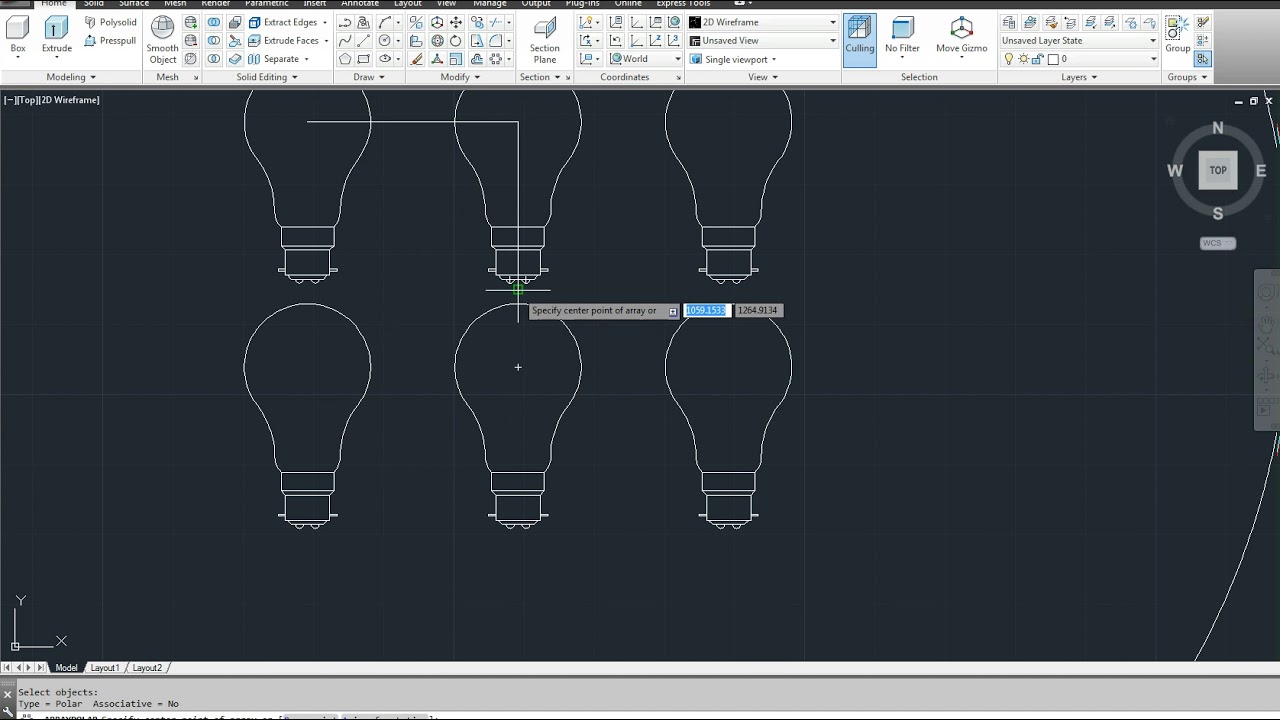Expand the Solid Editing panel
The height and width of the screenshot is (720, 1280).
[266, 77]
